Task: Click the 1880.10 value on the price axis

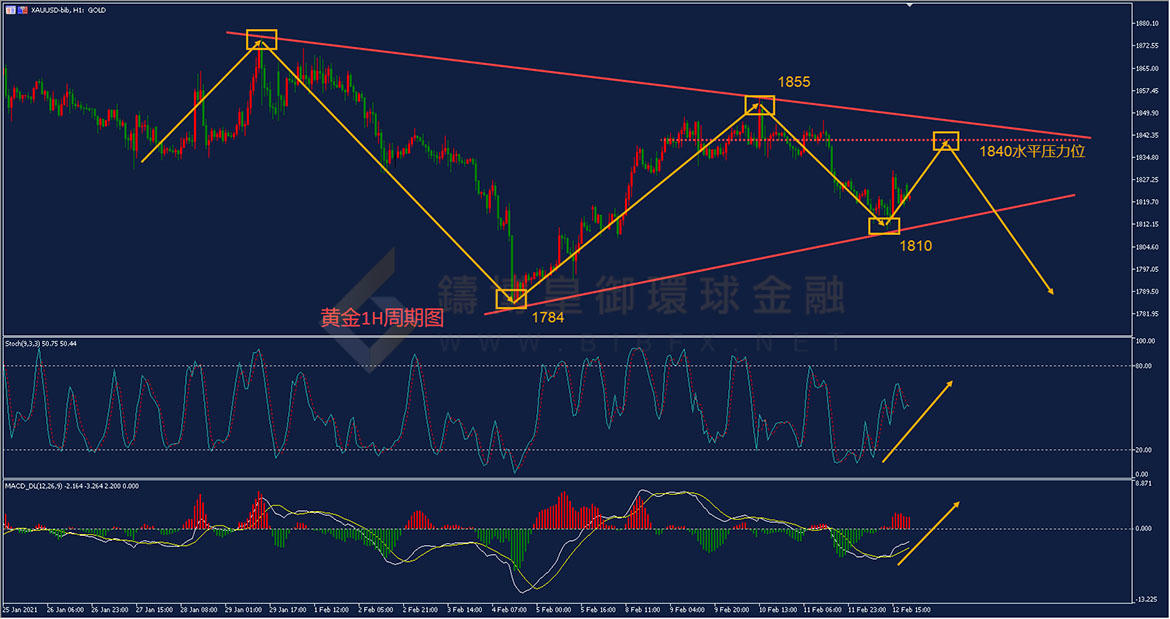Action: [x=1146, y=23]
